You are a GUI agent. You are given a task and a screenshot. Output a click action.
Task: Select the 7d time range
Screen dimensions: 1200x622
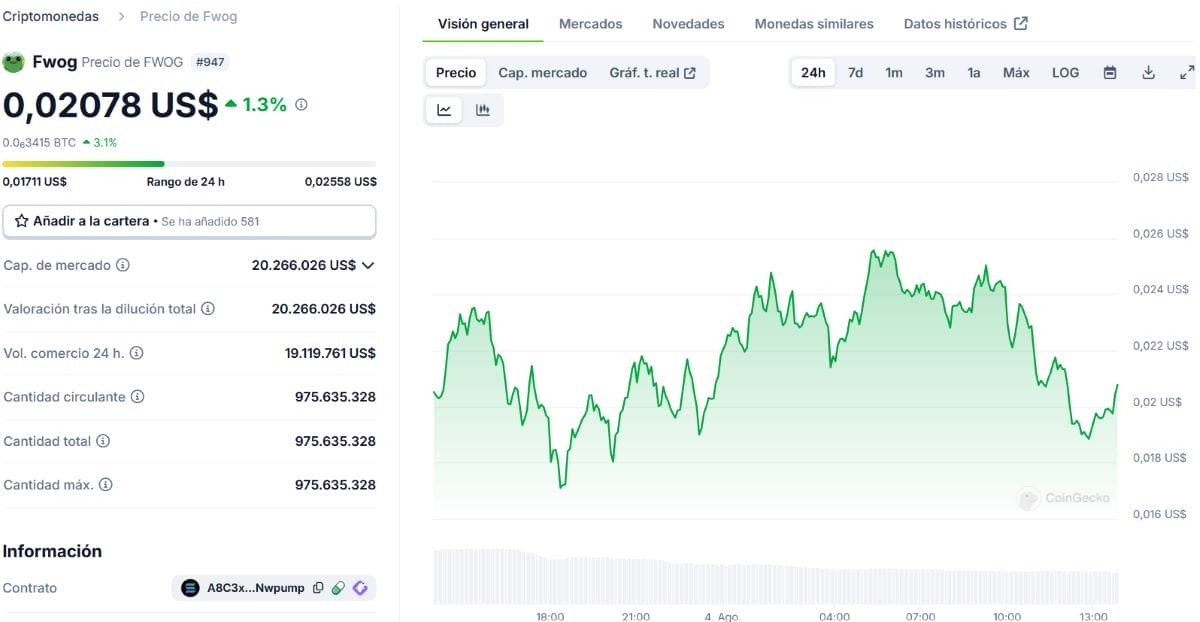(855, 73)
